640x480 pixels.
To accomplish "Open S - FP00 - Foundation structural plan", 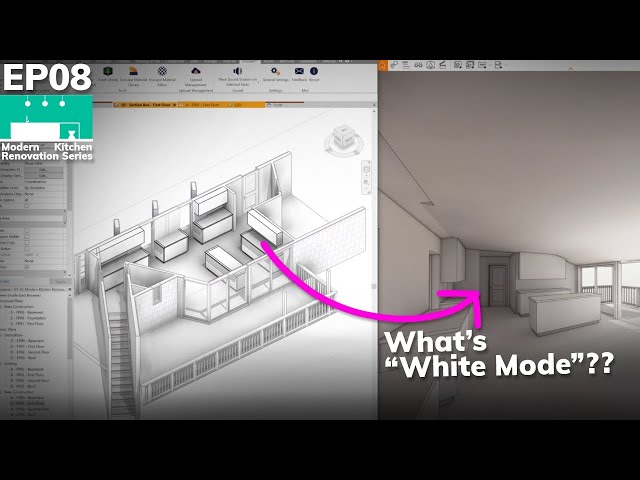I will 28,318.
